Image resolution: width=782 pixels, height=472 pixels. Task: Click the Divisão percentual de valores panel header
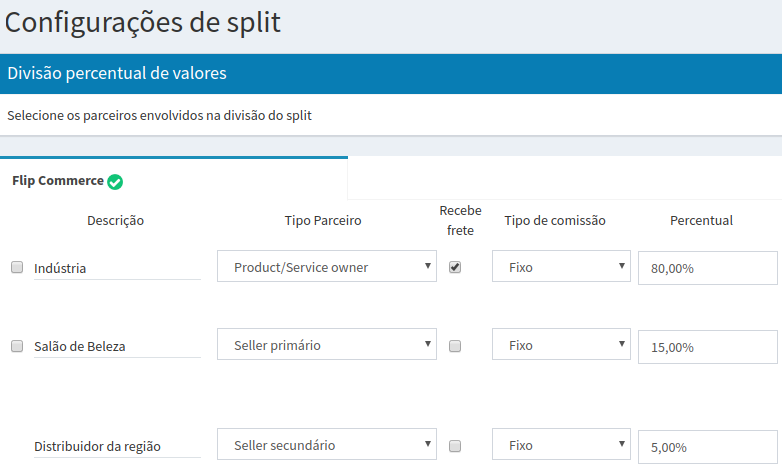(390, 74)
